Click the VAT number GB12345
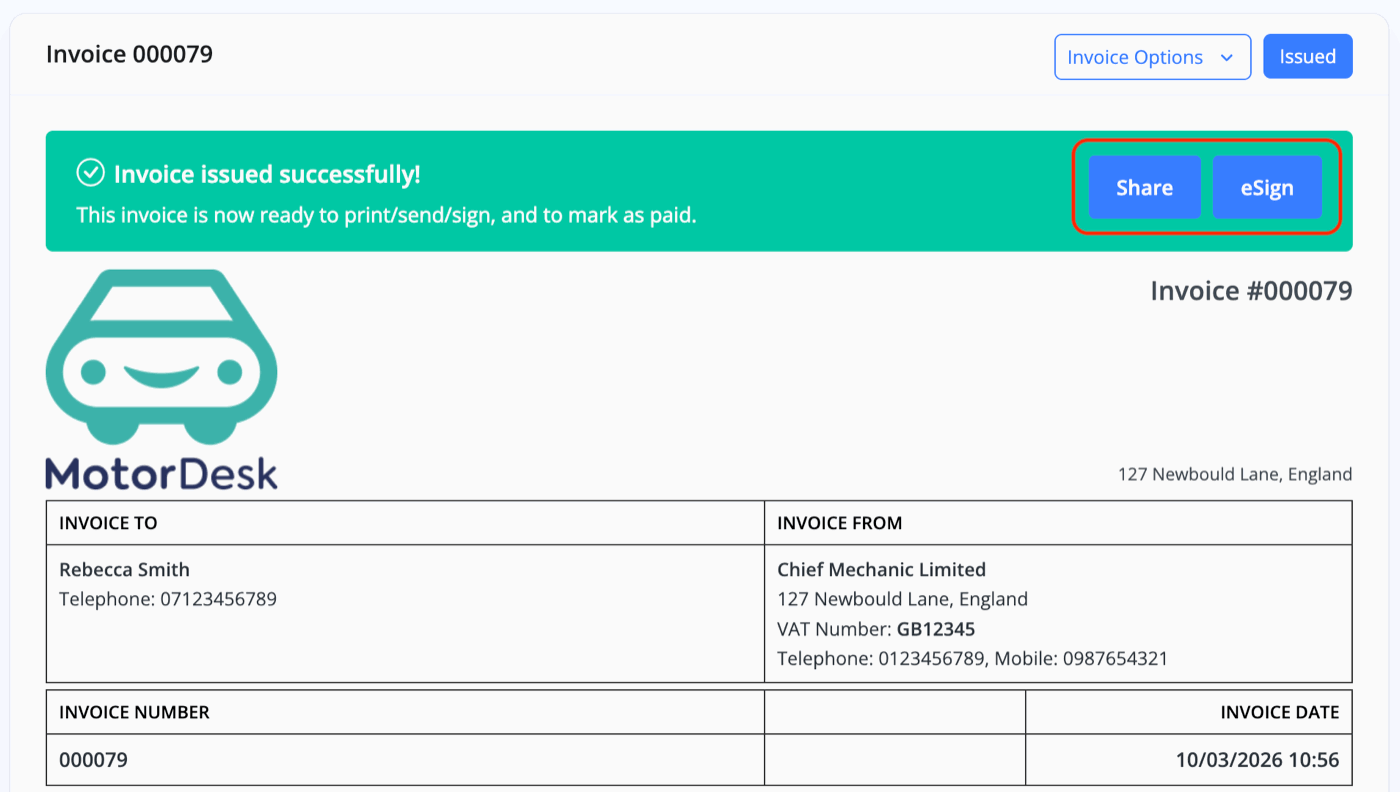 click(935, 630)
